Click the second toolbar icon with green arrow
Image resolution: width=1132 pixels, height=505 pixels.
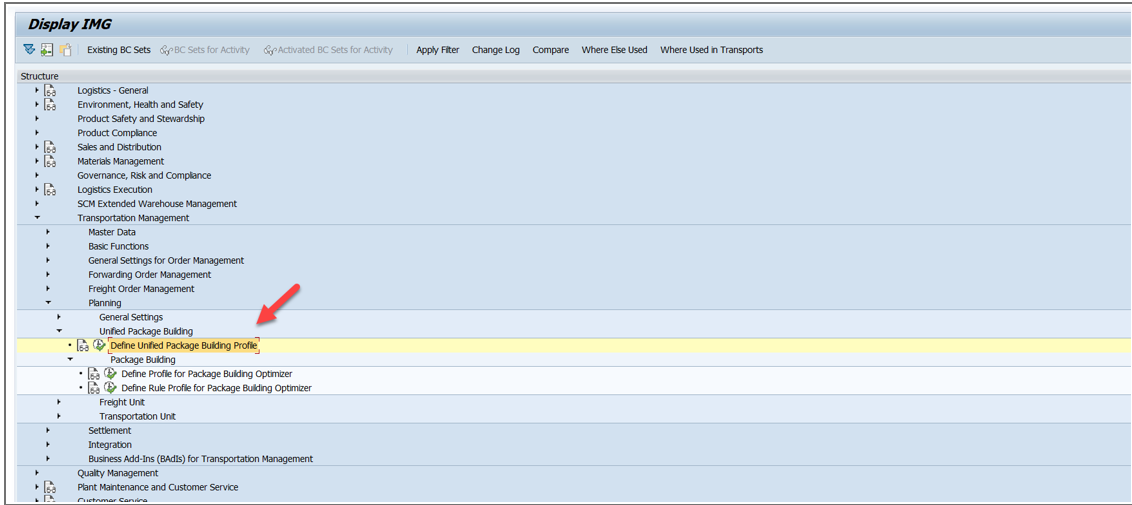pyautogui.click(x=47, y=50)
